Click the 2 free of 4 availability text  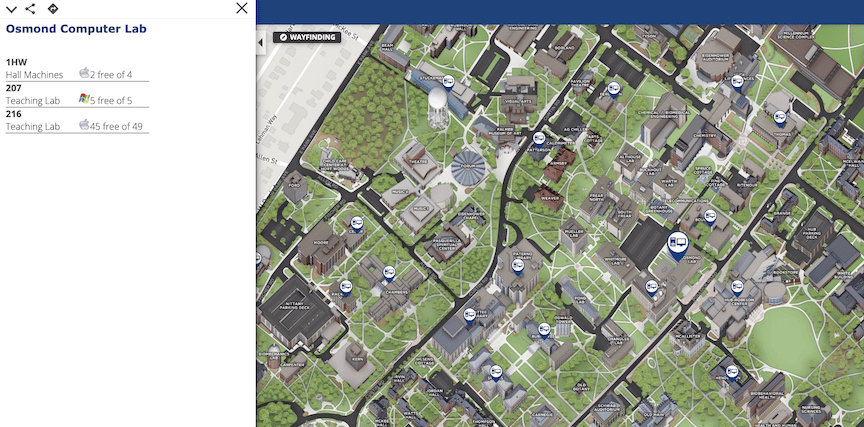[111, 75]
